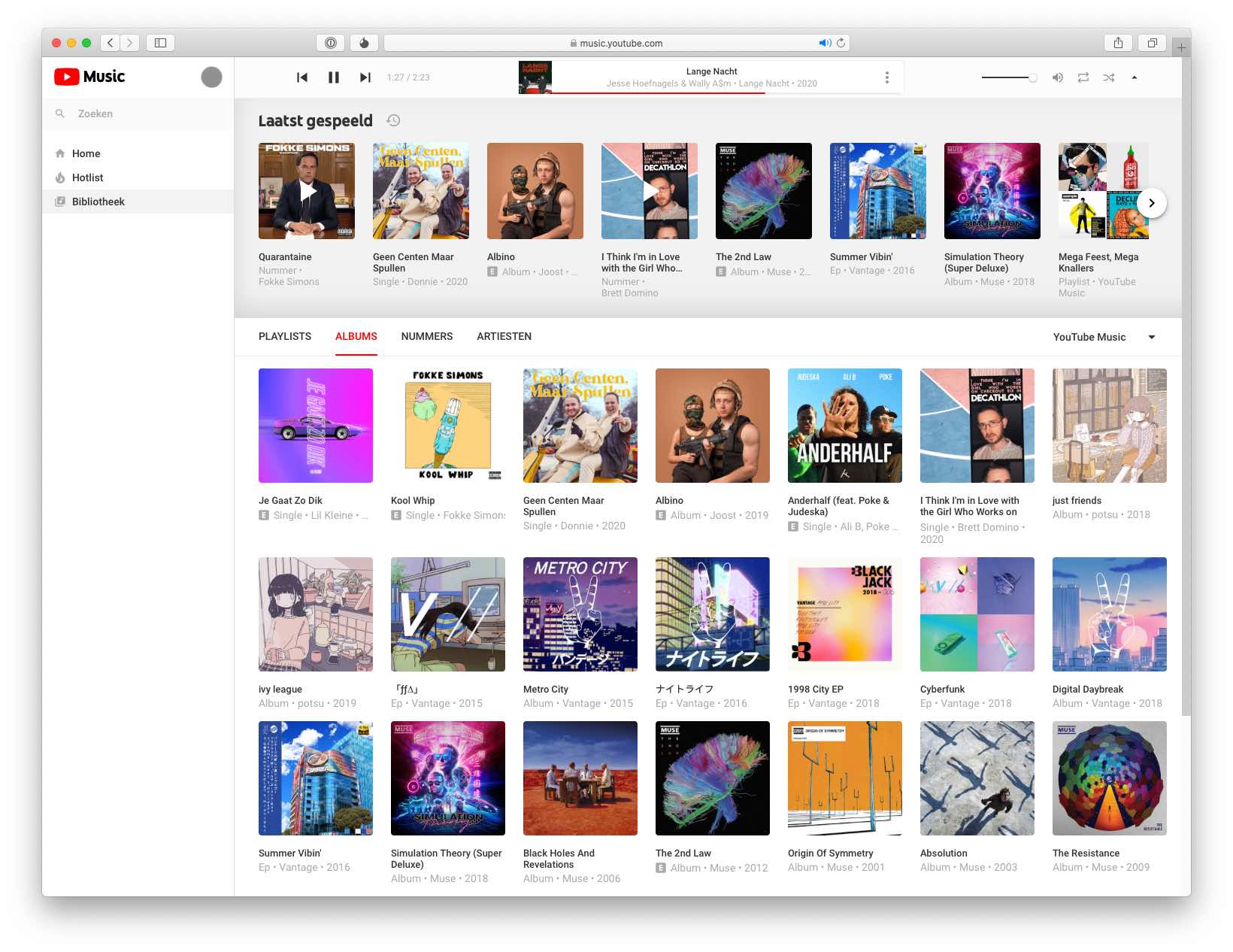This screenshot has width=1233, height=952.
Task: Open Bibliotheek via its library icon
Action: 59,202
